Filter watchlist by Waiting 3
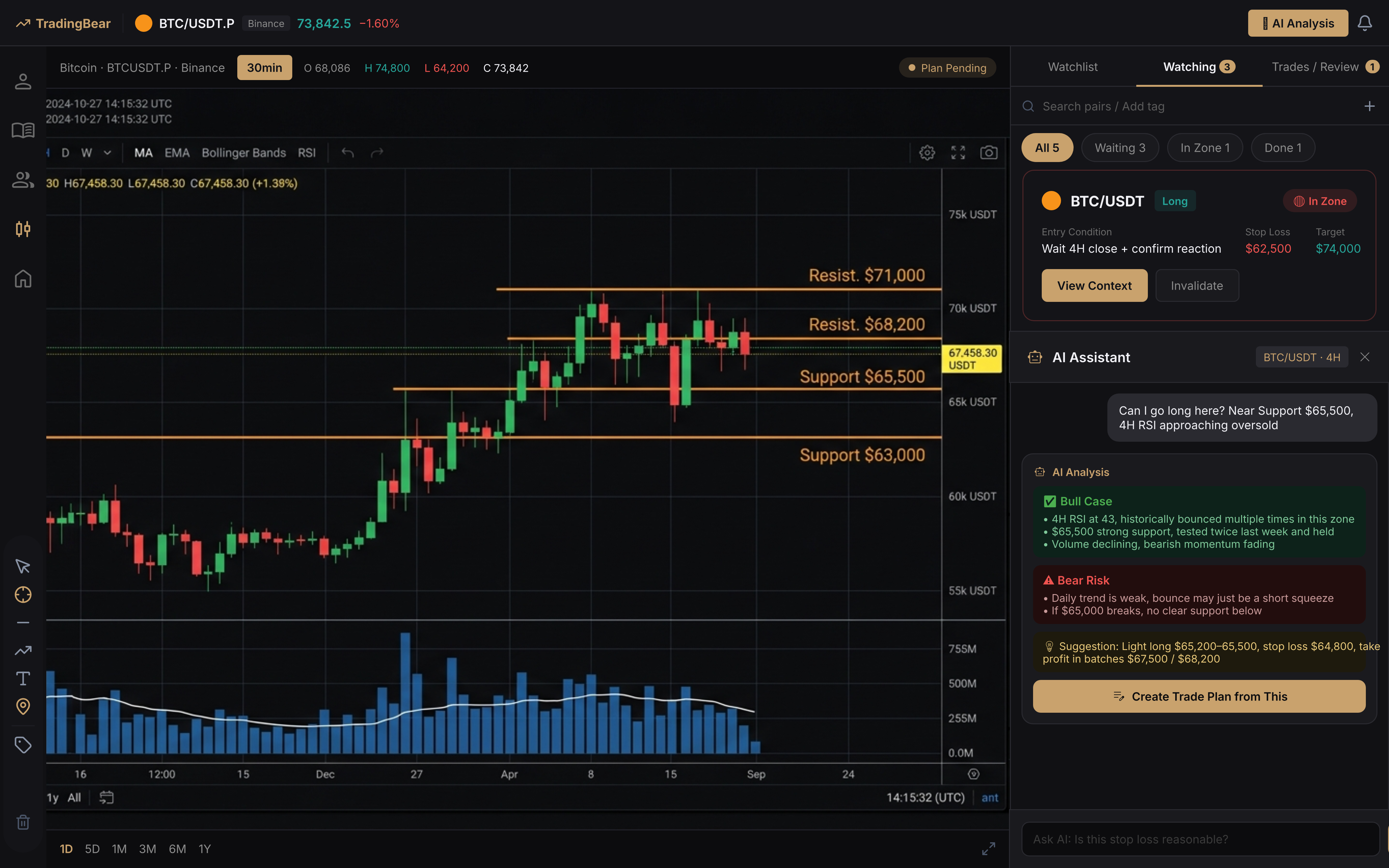The height and width of the screenshot is (868, 1389). [1119, 148]
